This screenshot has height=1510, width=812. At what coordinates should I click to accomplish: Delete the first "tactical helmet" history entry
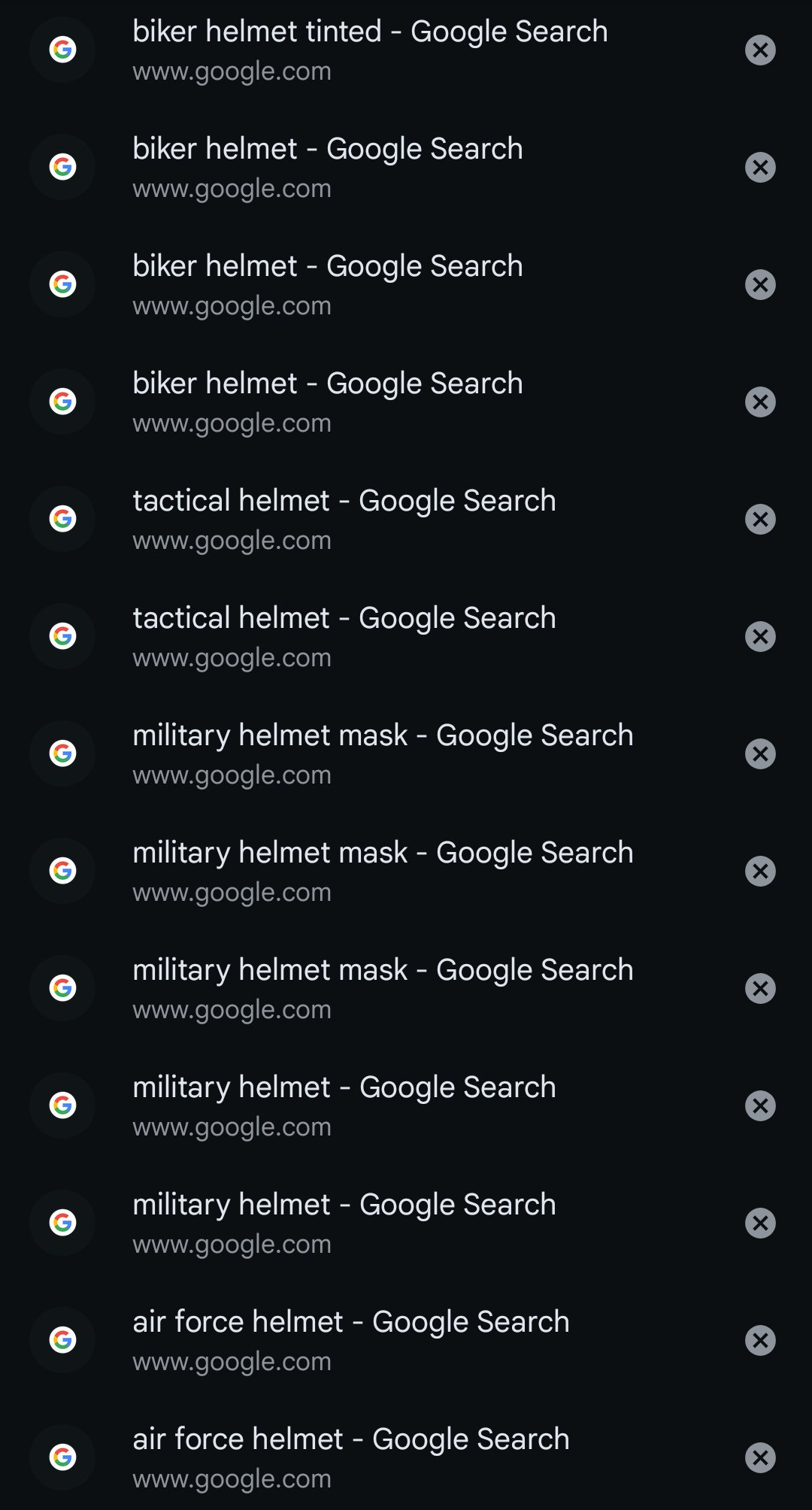tap(760, 520)
